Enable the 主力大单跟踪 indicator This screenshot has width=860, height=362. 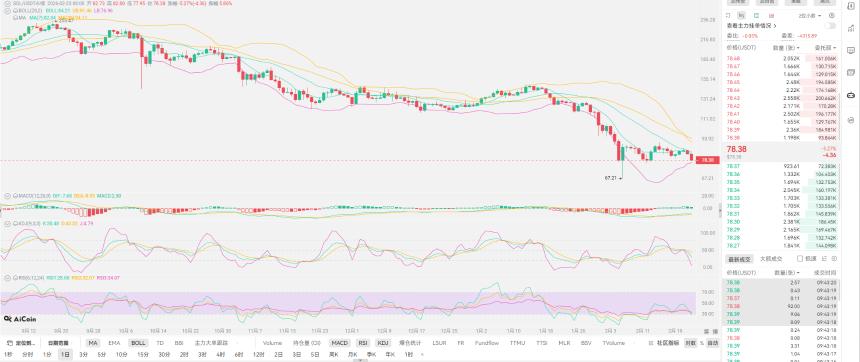coord(211,343)
